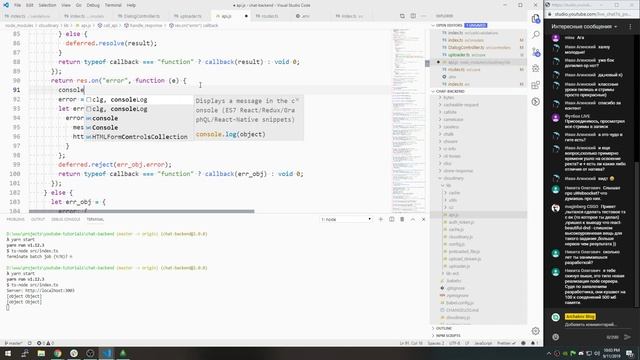
Task: Open Manage gear at bottom of activity bar
Action: tap(536, 331)
